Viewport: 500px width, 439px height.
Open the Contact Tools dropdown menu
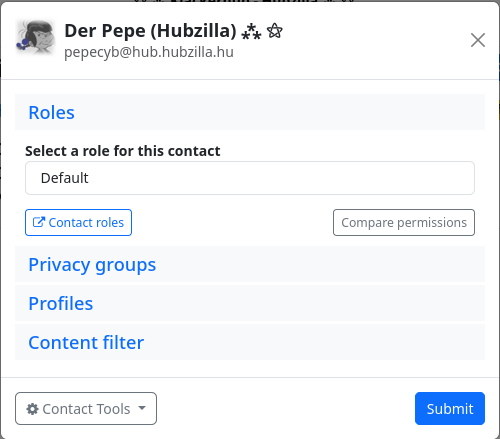coord(86,408)
